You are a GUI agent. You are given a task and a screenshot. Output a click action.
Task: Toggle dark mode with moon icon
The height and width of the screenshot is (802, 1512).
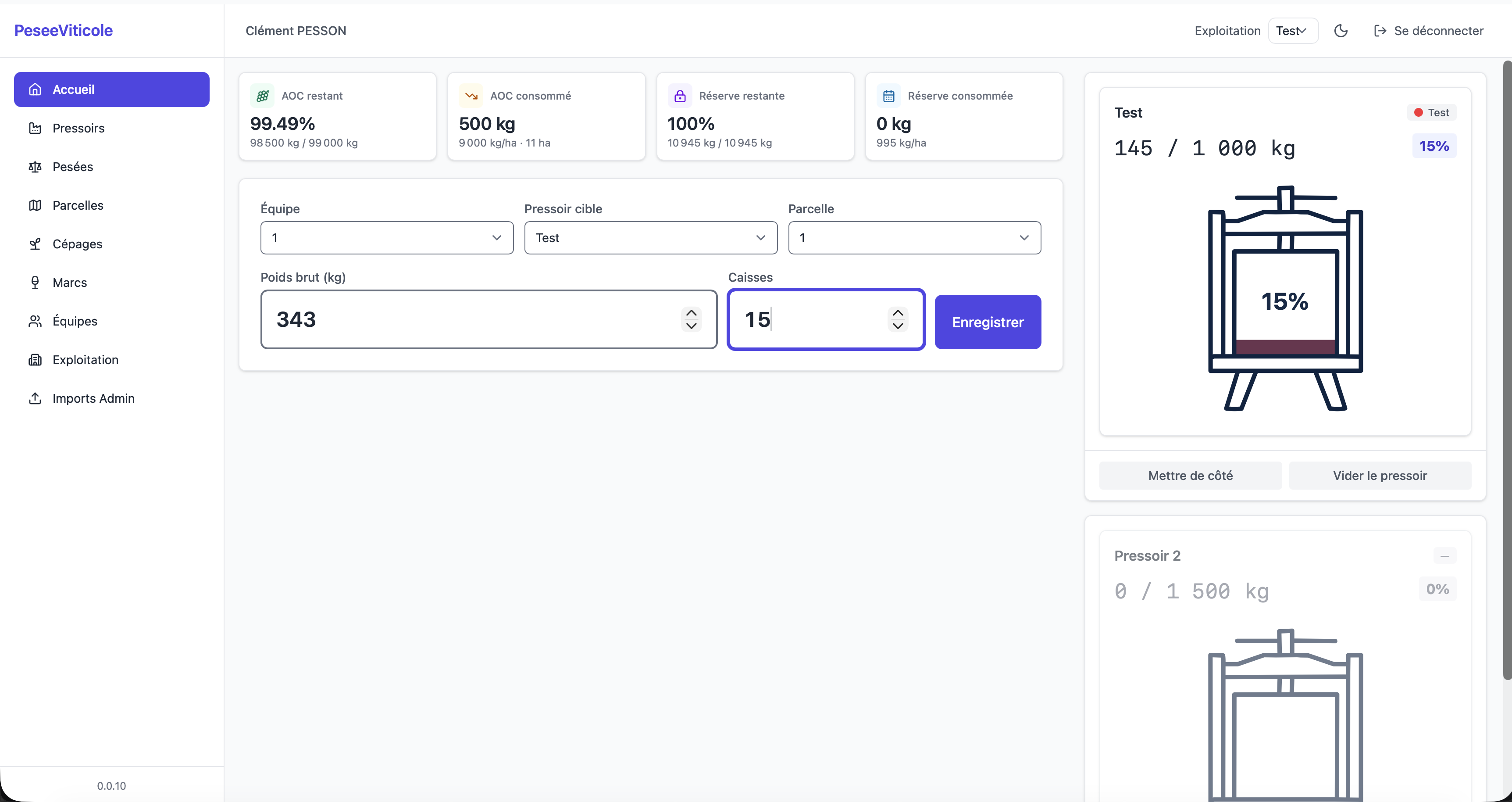[x=1341, y=31]
